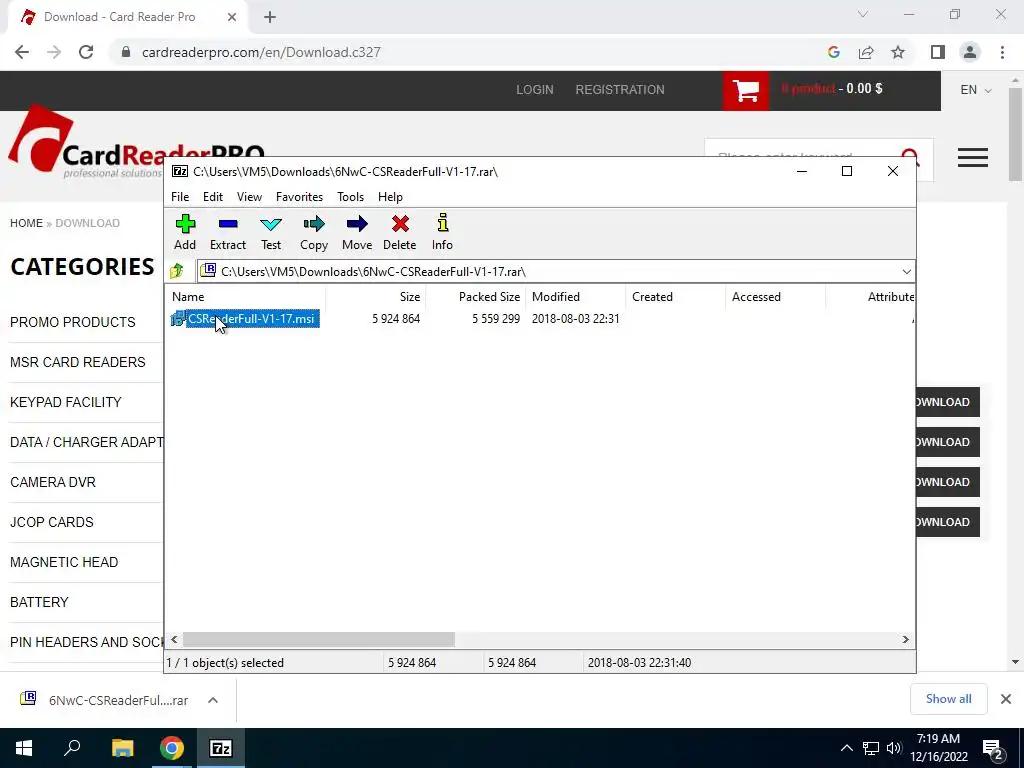Click the Chrome back navigation arrow
The width and height of the screenshot is (1024, 768).
[x=22, y=52]
